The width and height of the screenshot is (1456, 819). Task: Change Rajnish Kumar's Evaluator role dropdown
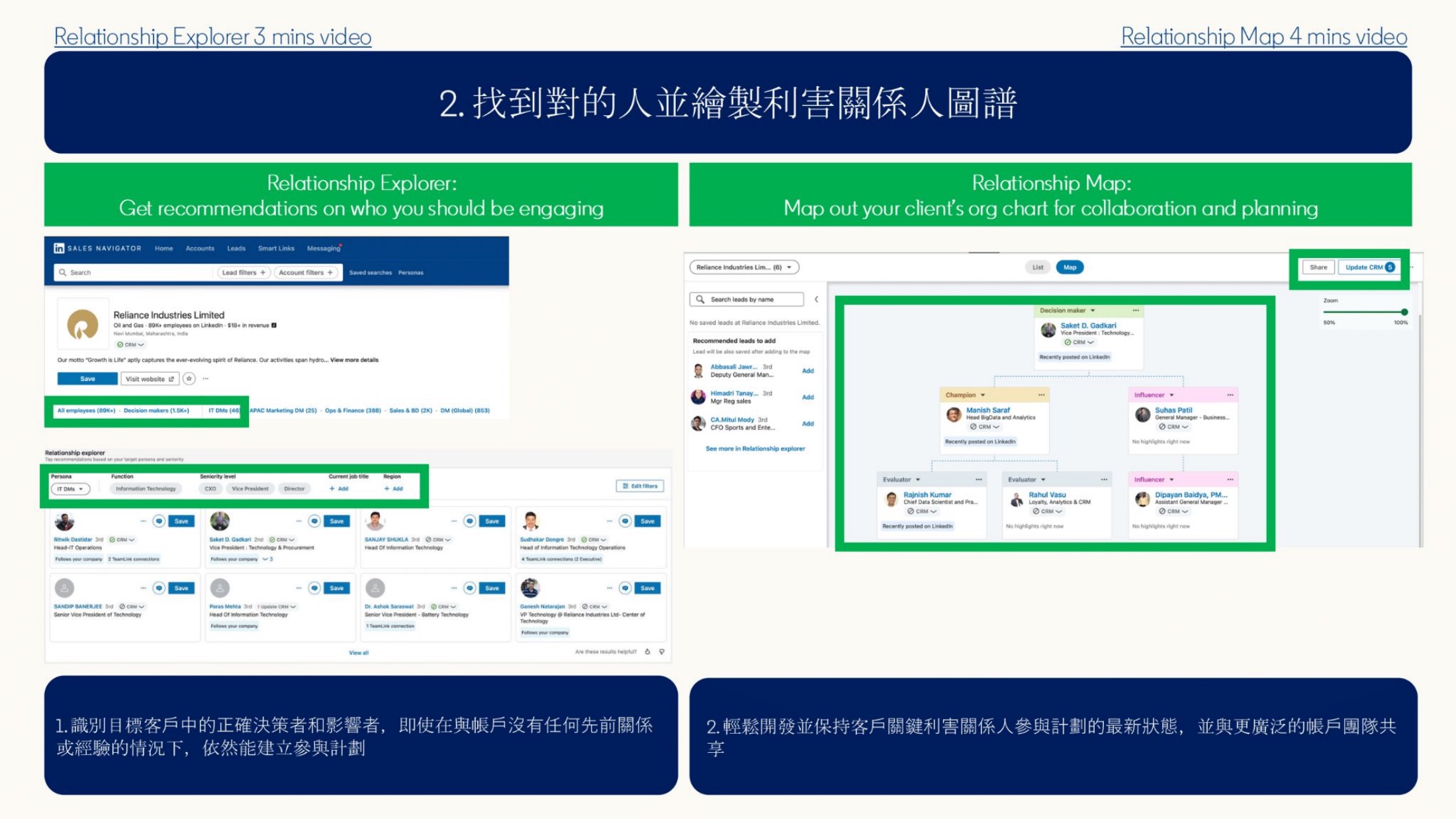901,480
